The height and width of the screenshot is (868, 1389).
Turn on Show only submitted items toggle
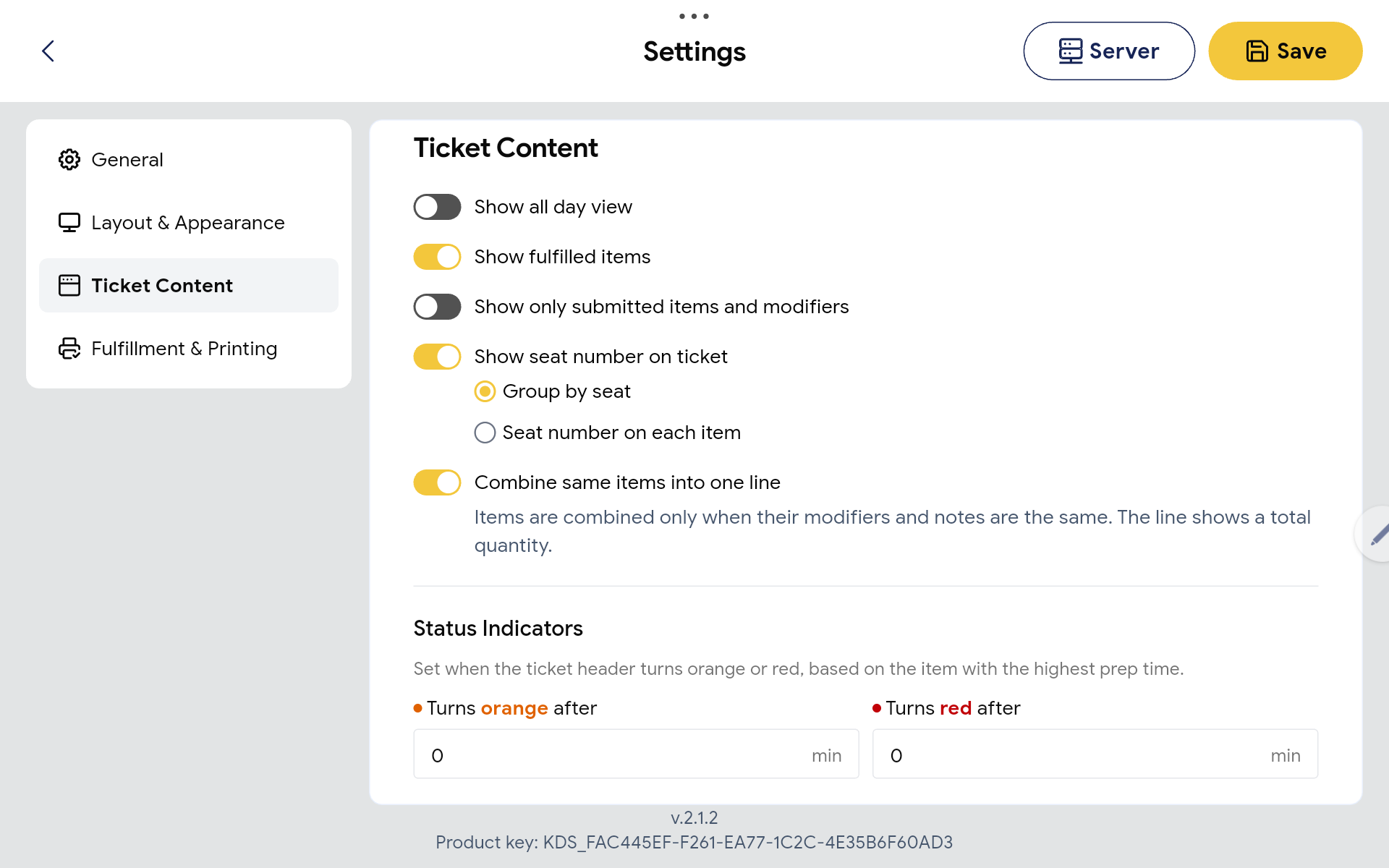point(437,307)
